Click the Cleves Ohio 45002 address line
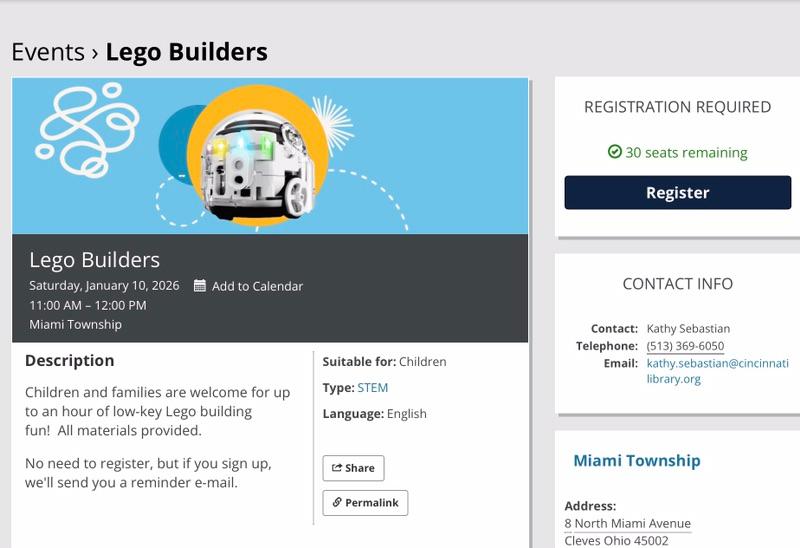This screenshot has height=548, width=800. point(616,541)
